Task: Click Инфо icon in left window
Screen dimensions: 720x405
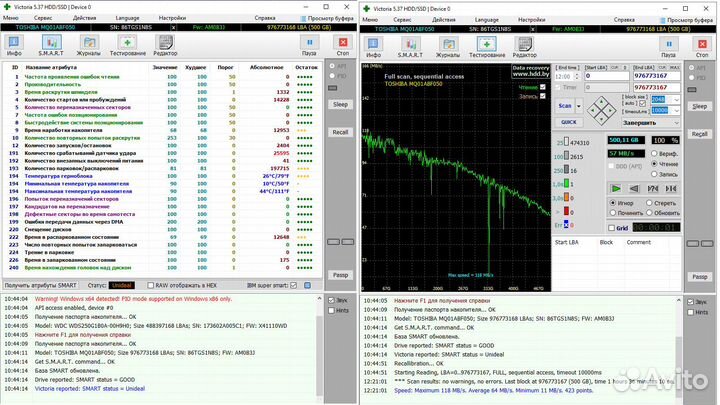Action: coord(16,44)
